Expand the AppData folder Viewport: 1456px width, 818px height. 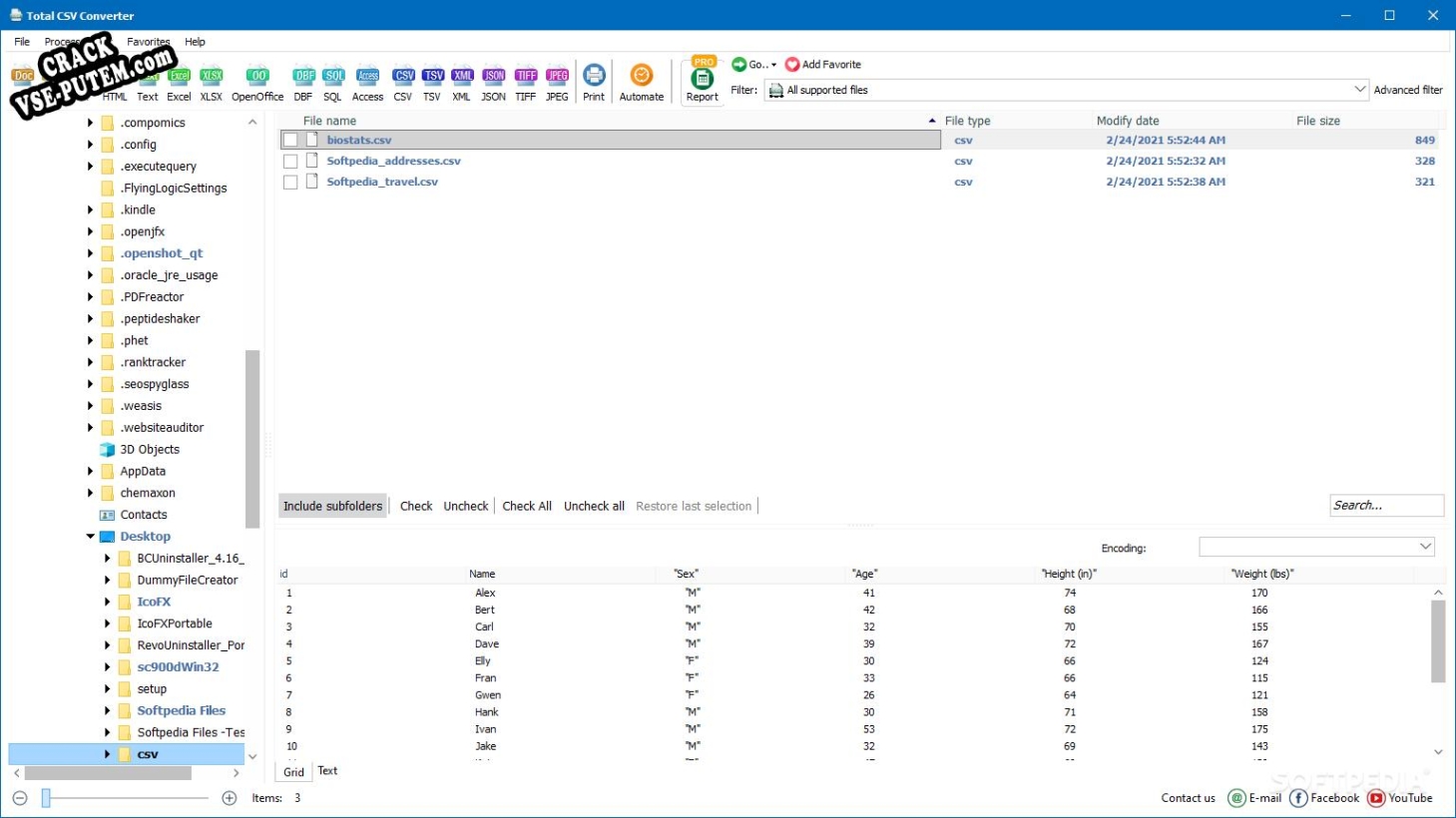click(x=90, y=472)
